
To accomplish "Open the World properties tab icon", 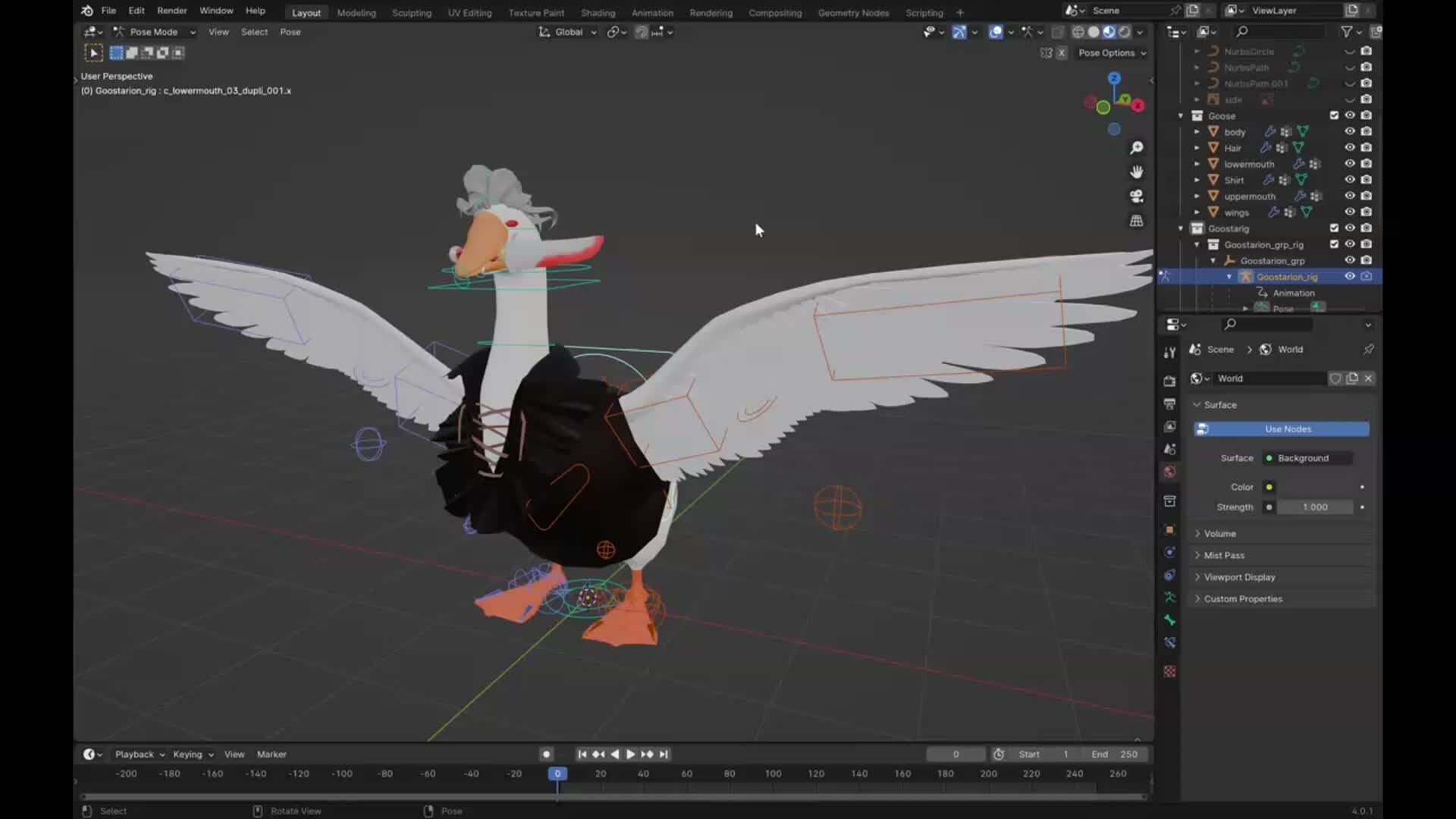I will (x=1169, y=472).
